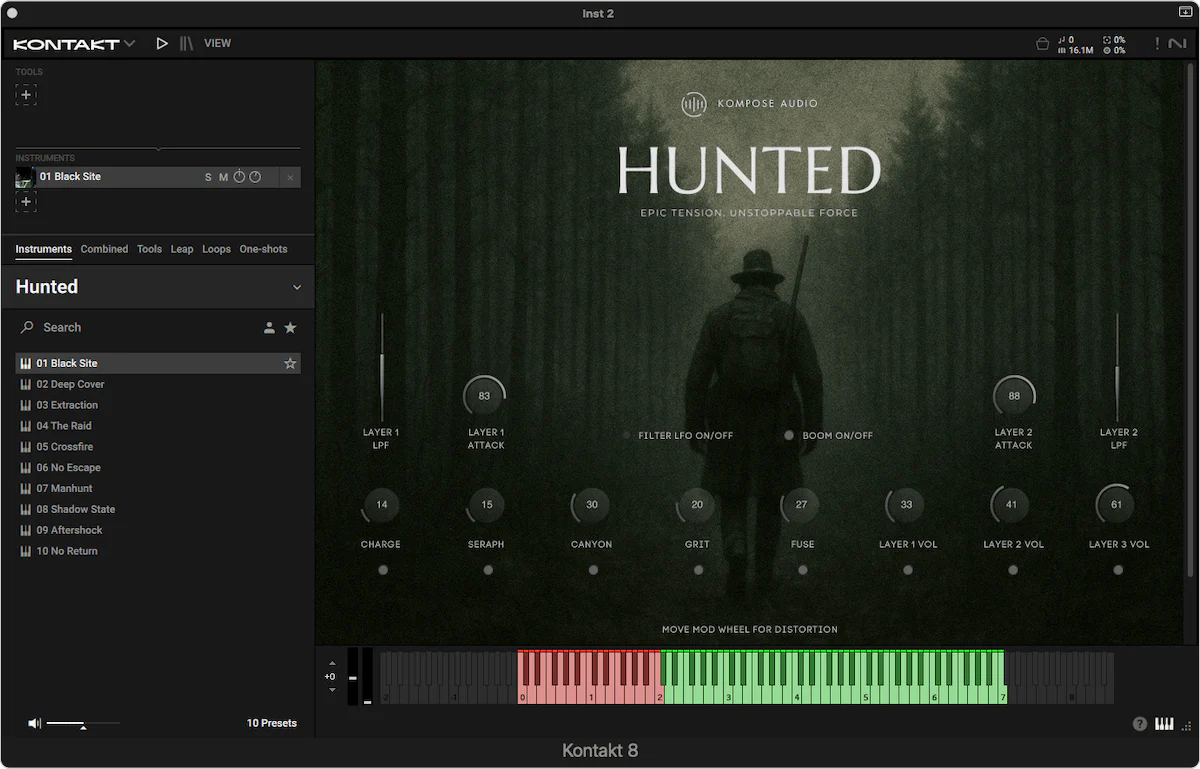Expand the KONTAKT logo menu chevron
The height and width of the screenshot is (769, 1200).
point(131,43)
